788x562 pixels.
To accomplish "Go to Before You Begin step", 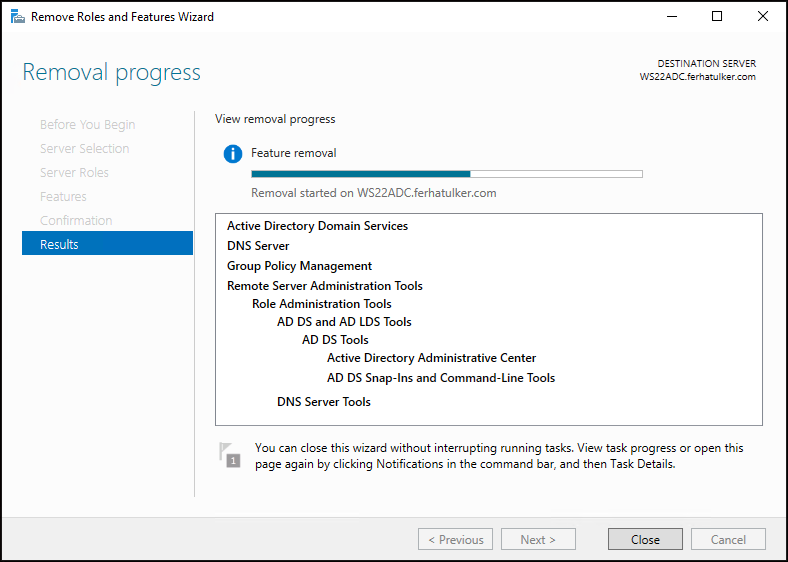I will [87, 125].
